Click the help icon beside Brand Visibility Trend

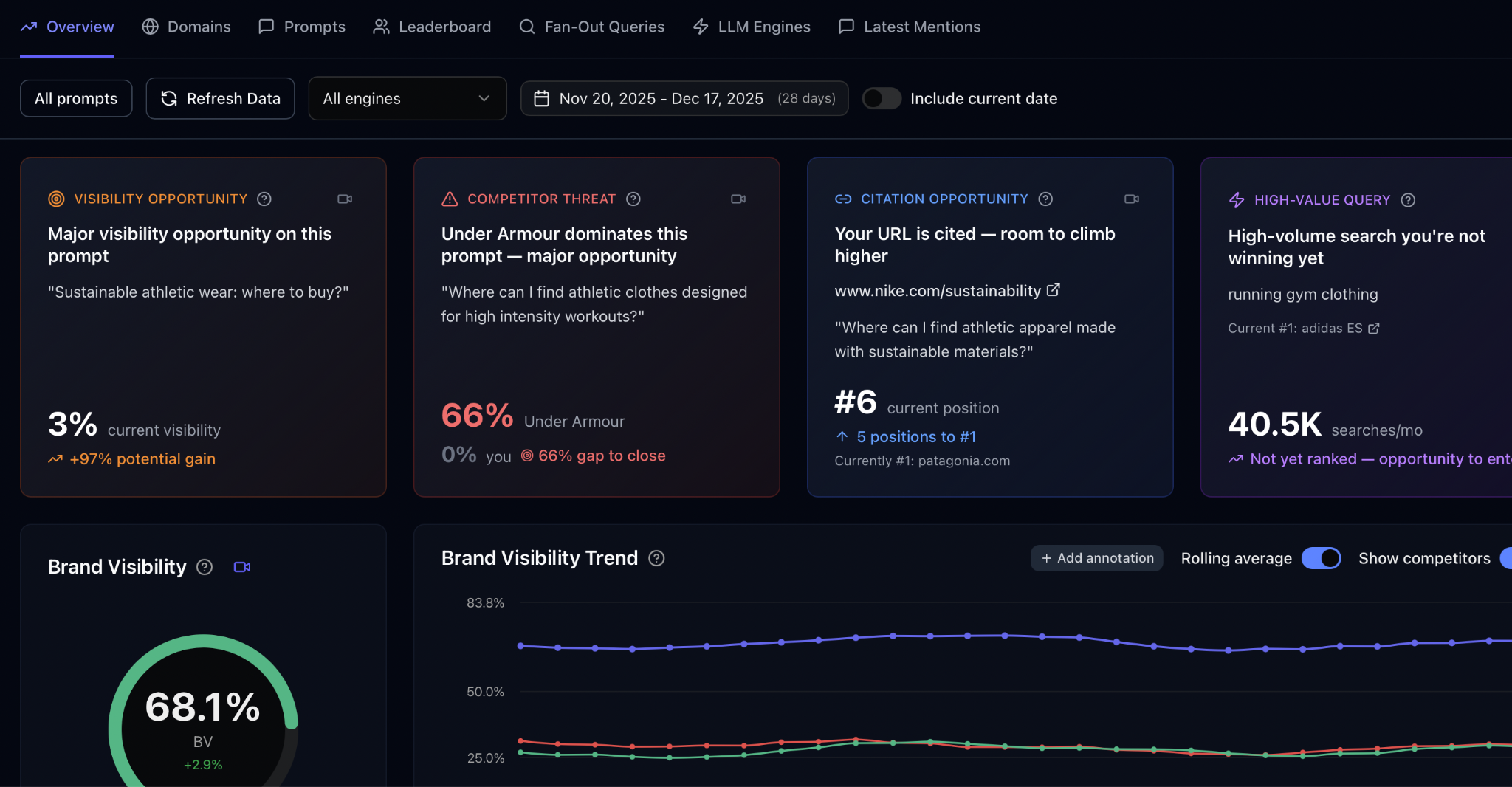(x=656, y=558)
